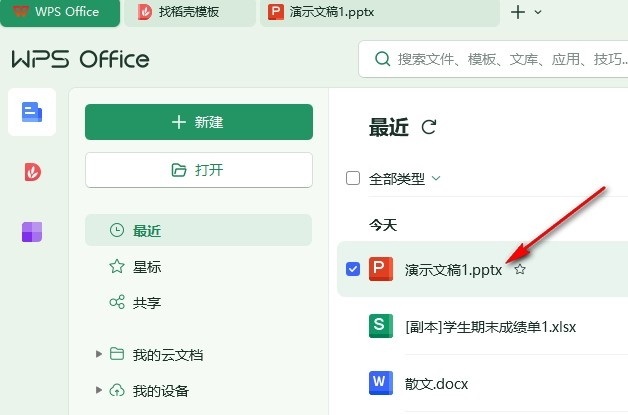Click the WPS Office logo header
This screenshot has height=415, width=628.
point(81,59)
